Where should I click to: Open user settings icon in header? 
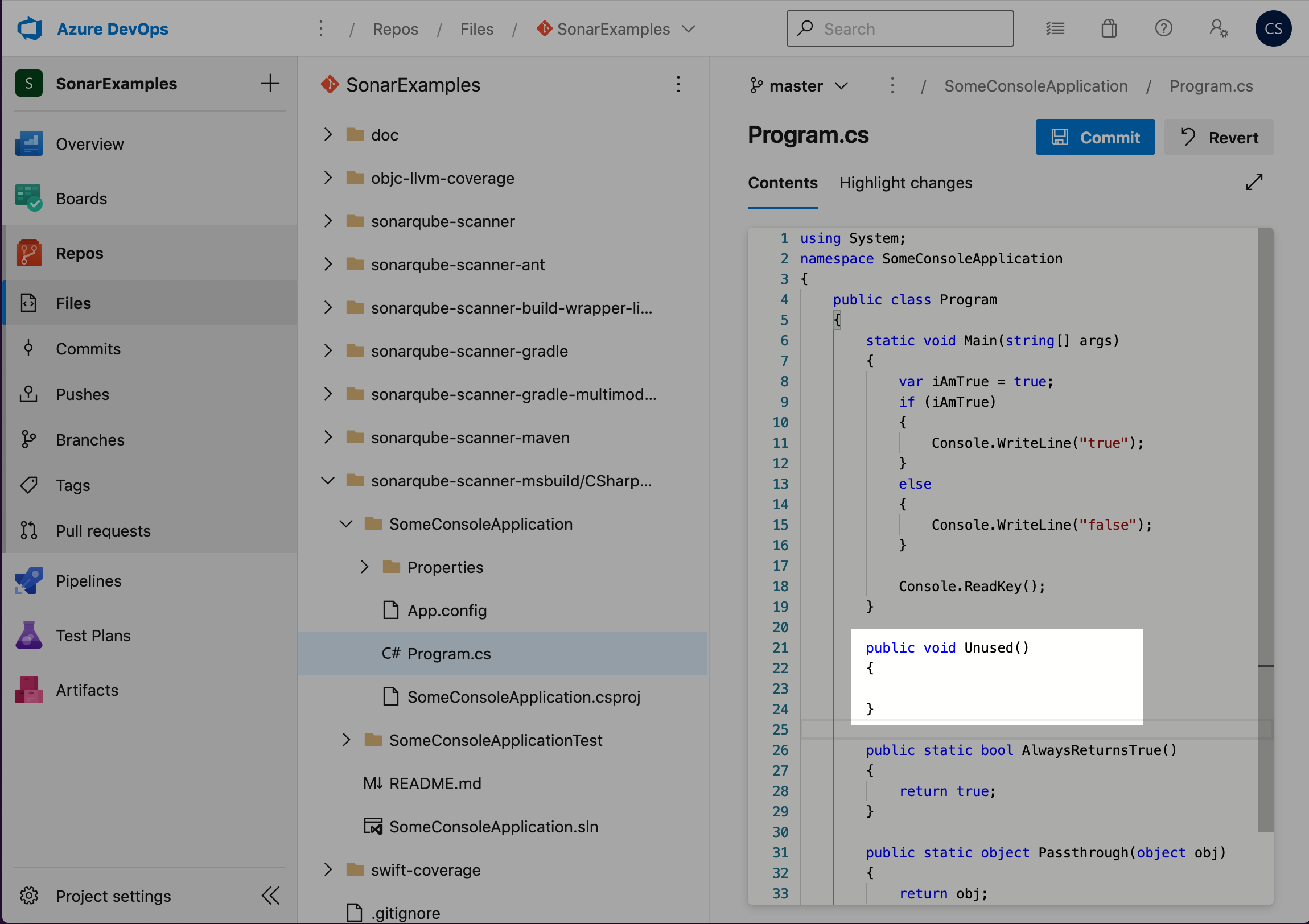[x=1219, y=28]
